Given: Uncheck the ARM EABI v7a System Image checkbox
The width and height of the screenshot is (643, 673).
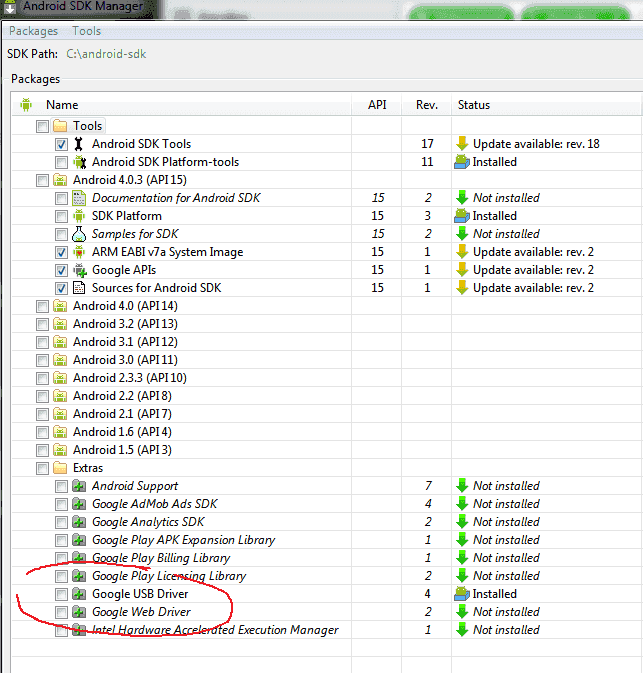Looking at the screenshot, I should 61,252.
